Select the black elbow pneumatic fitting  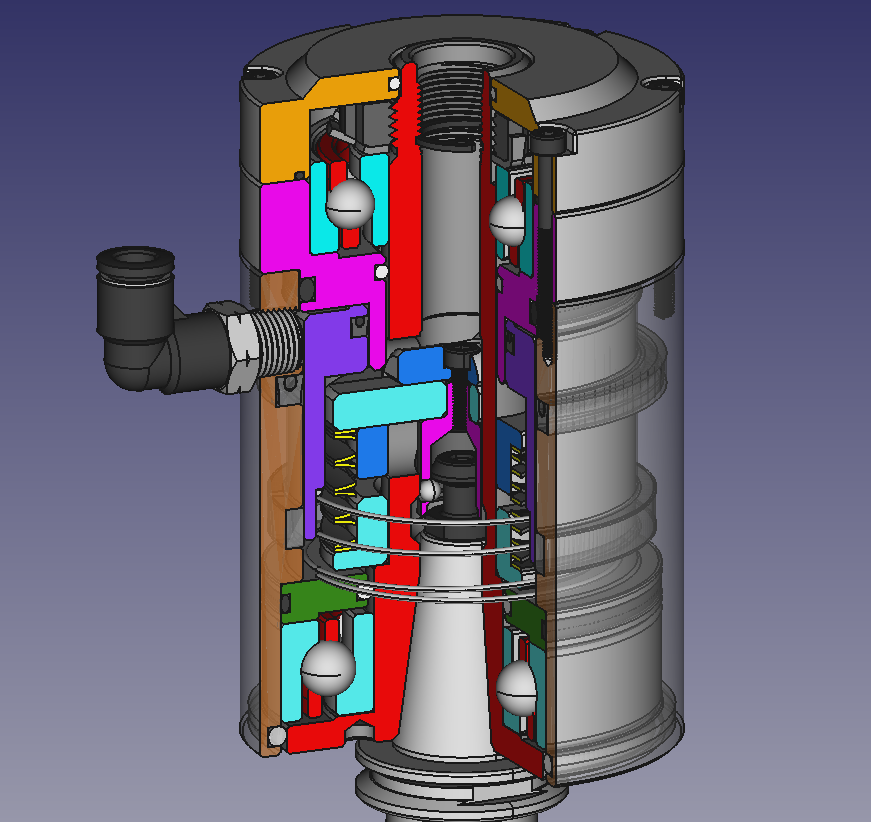tap(161, 319)
